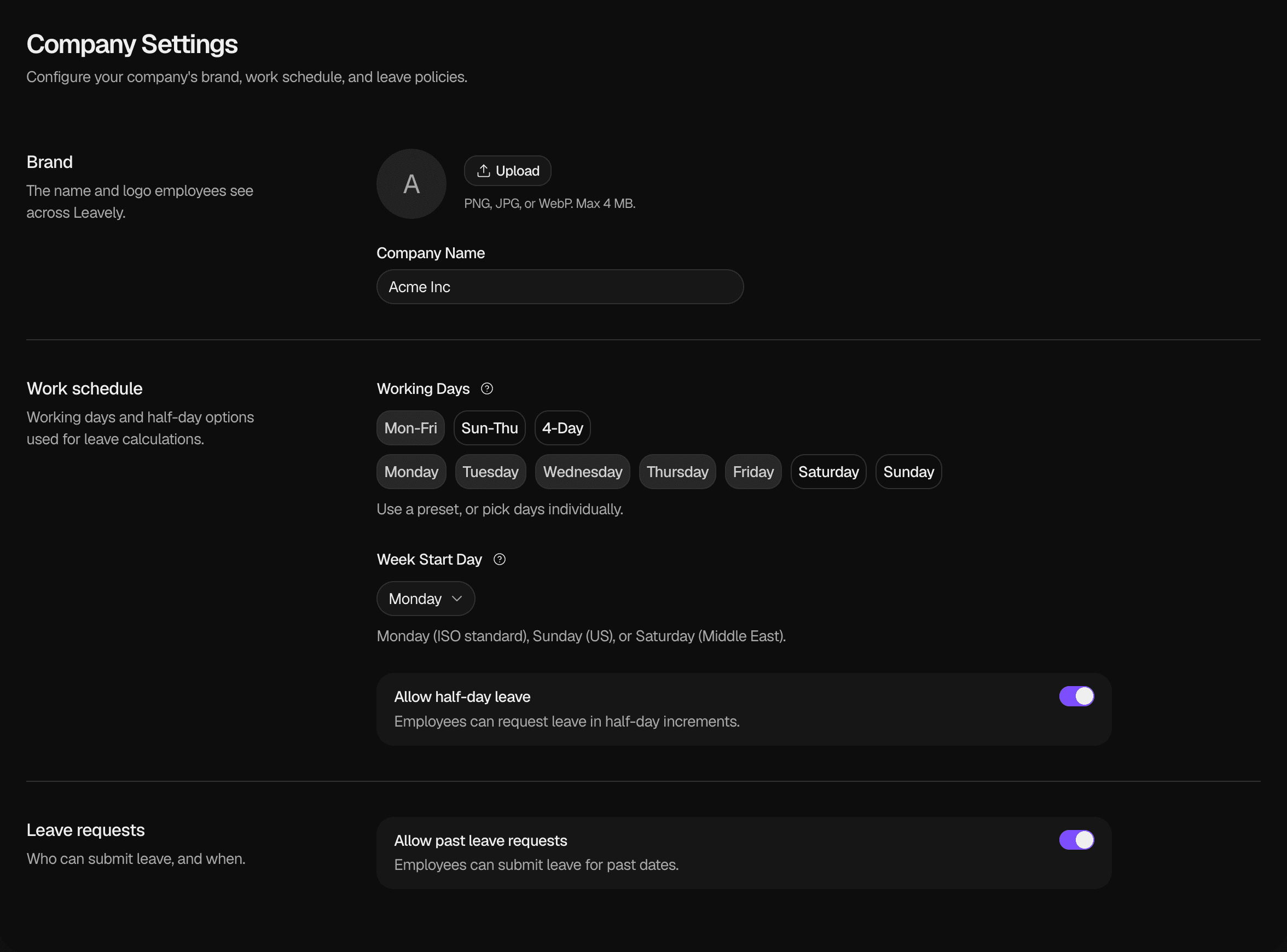
Task: Open the Week Start Day dropdown
Action: tap(426, 599)
